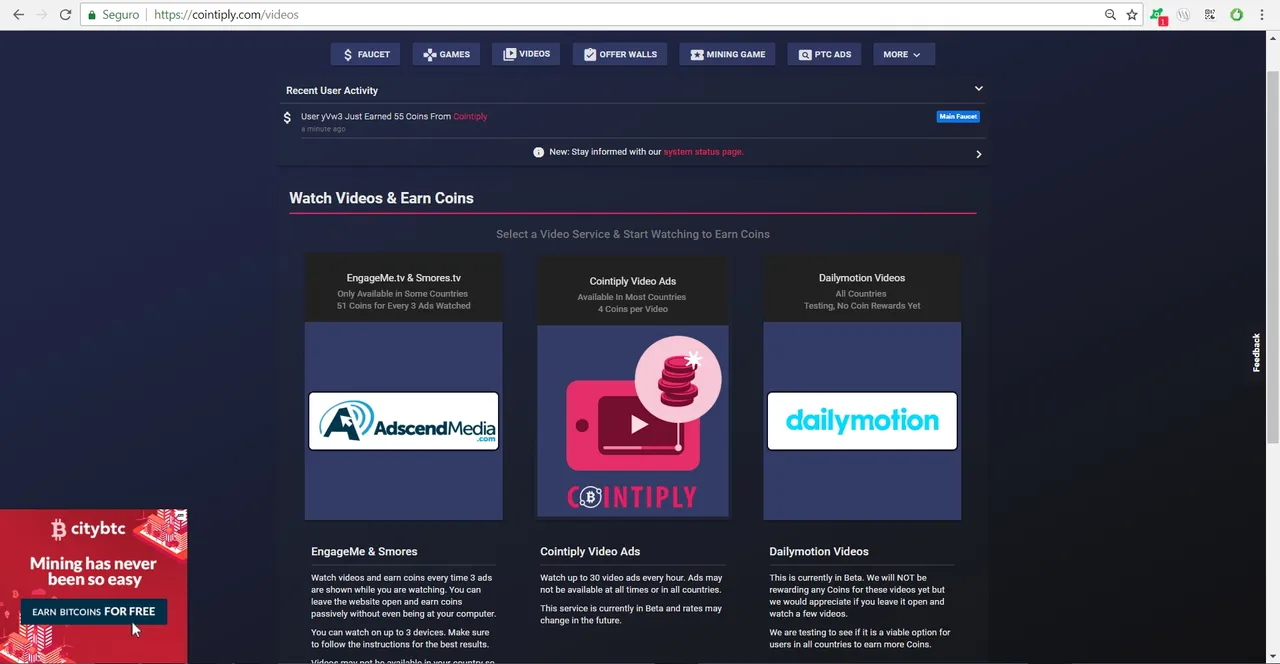Click the Watch Videos & Earn Coins heading

(x=381, y=198)
